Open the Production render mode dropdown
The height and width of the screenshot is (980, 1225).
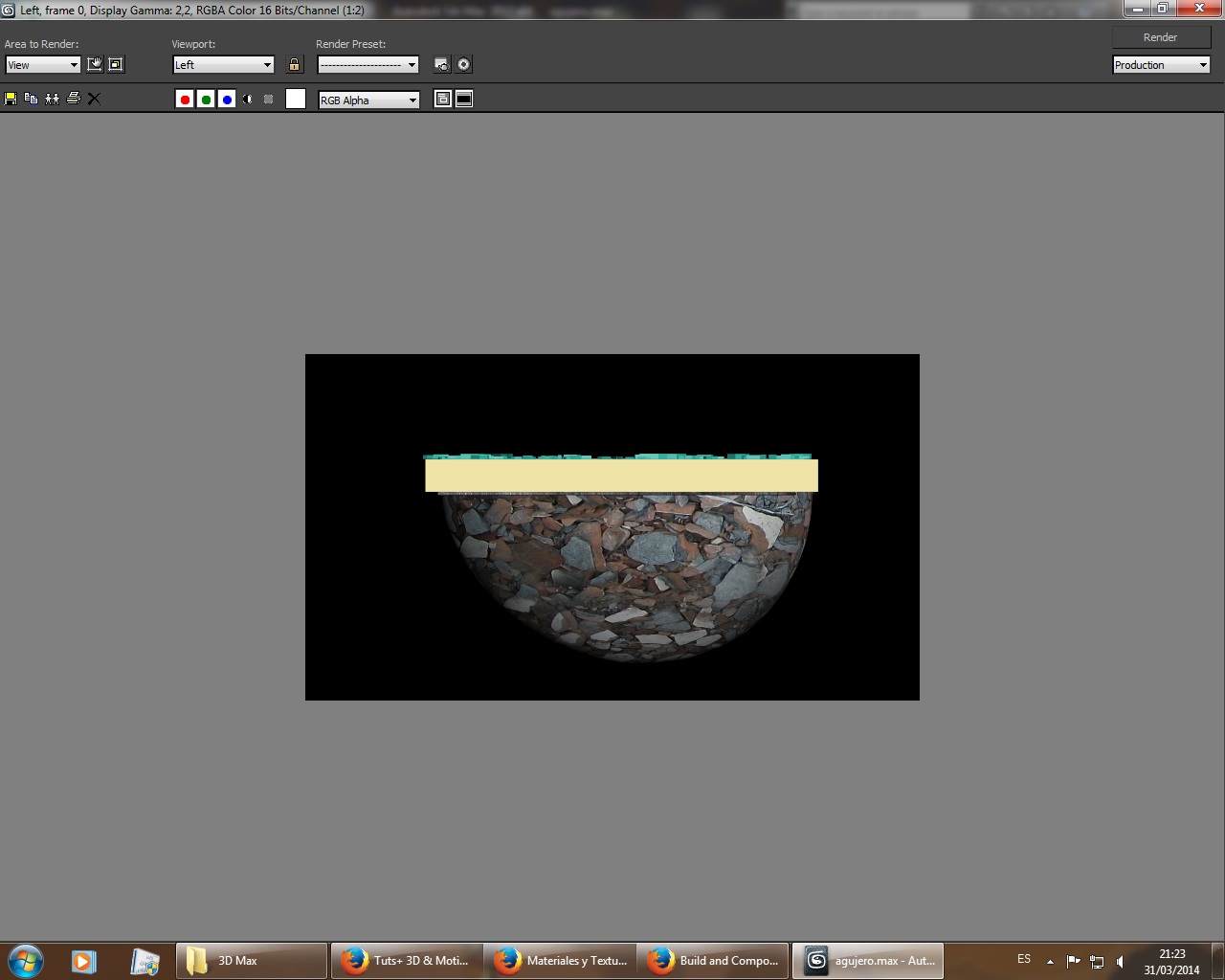[1162, 65]
